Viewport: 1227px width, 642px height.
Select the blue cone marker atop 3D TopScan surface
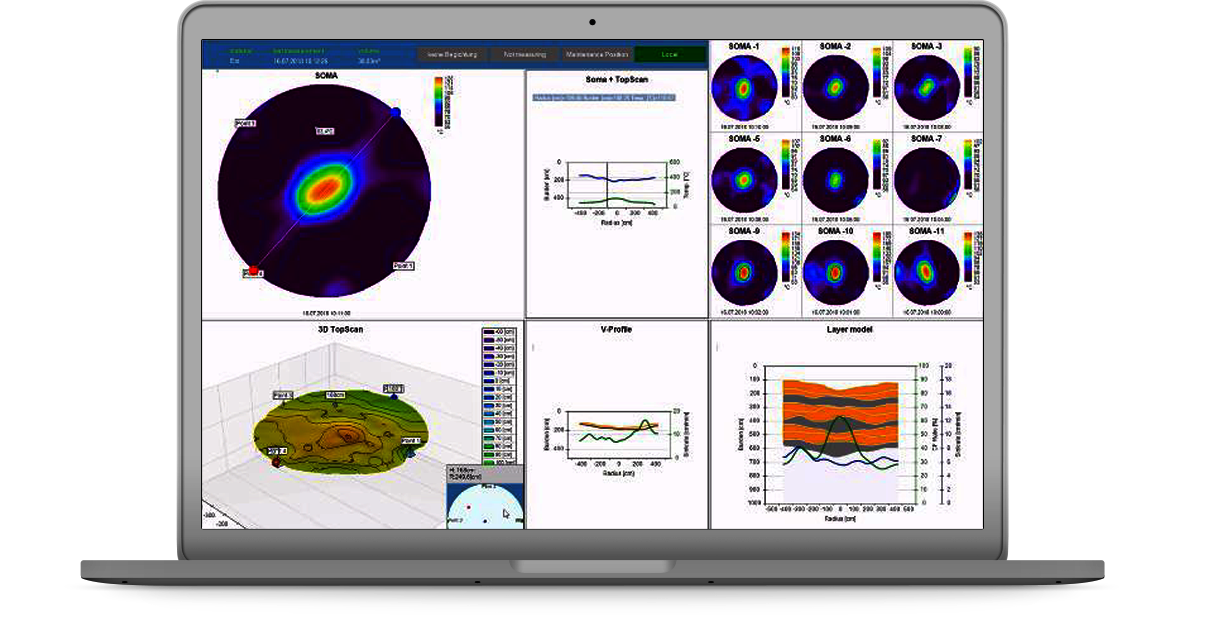[394, 395]
